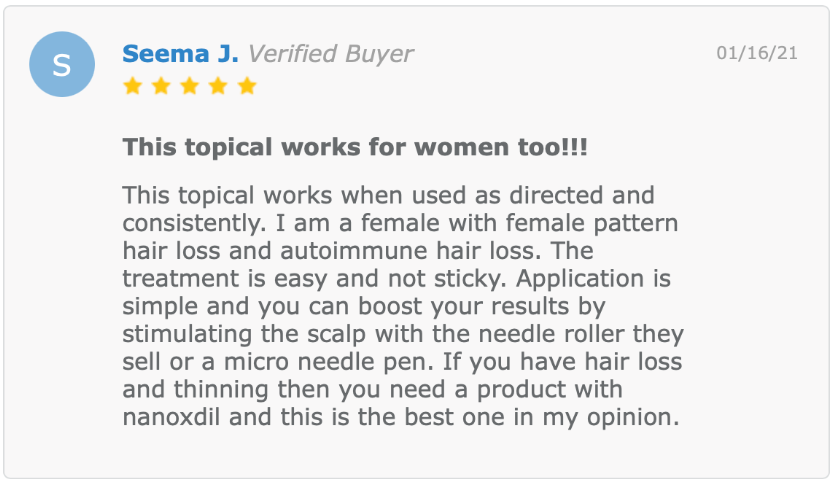This screenshot has height=483, width=833.
Task: Open reviewer Seema J.'s name link
Action: point(181,54)
